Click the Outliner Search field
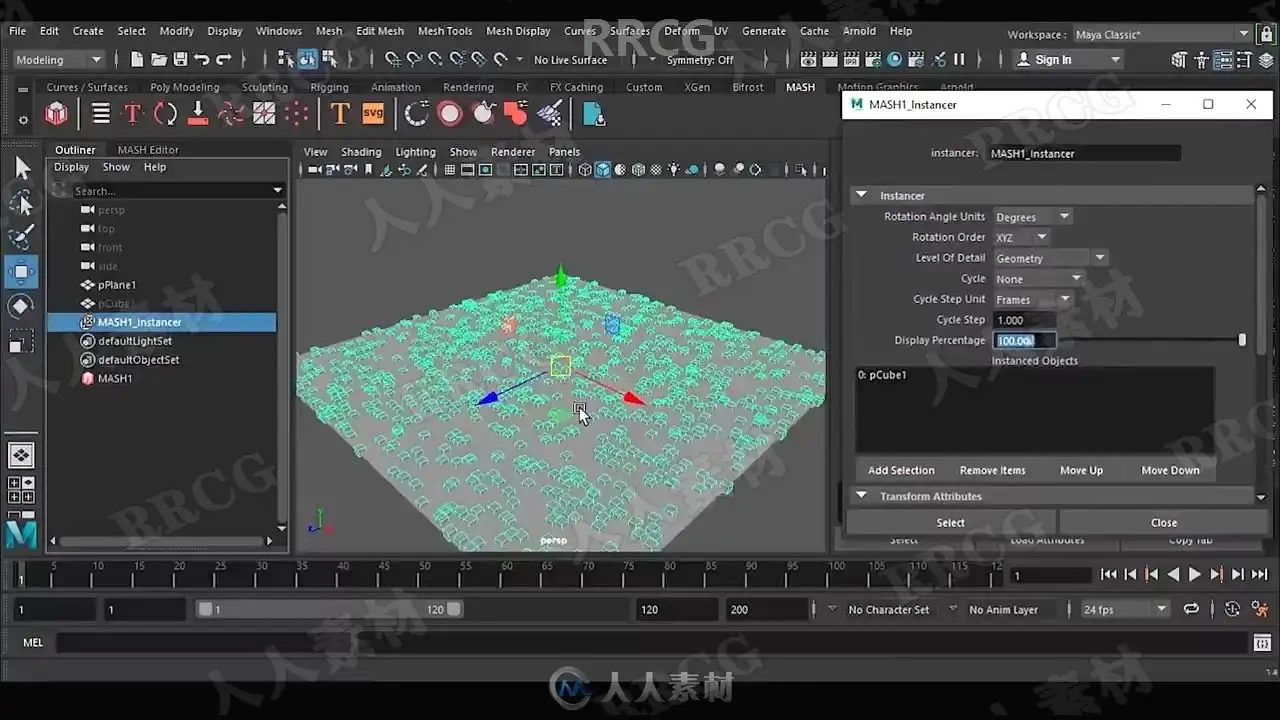 coord(171,190)
